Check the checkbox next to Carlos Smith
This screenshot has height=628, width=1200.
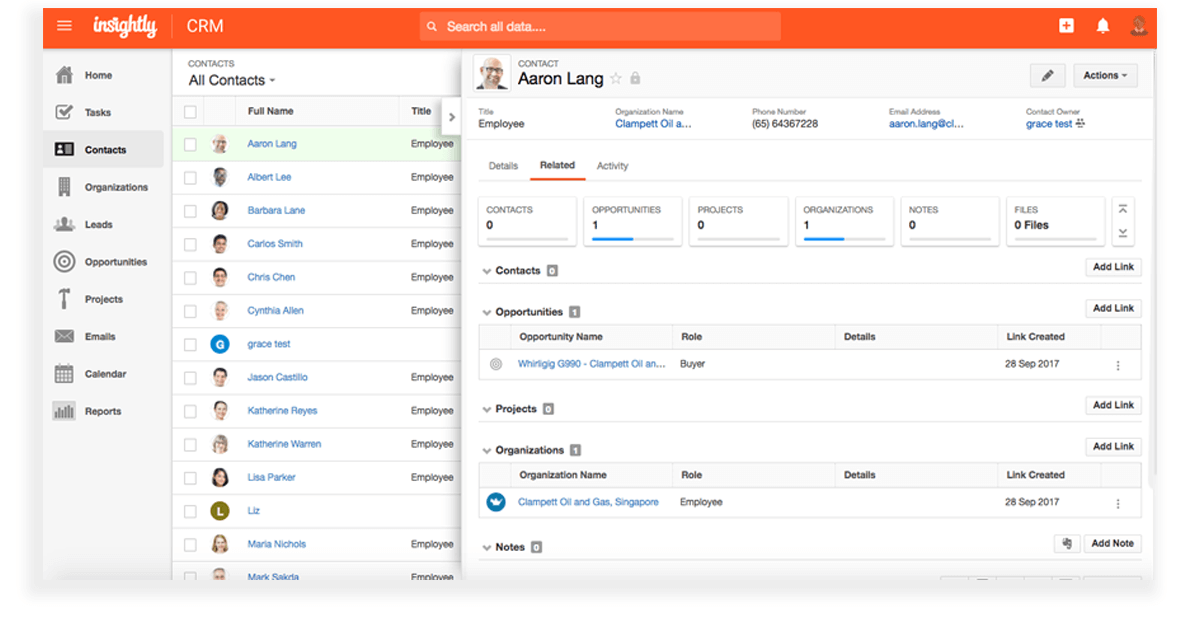click(x=189, y=243)
